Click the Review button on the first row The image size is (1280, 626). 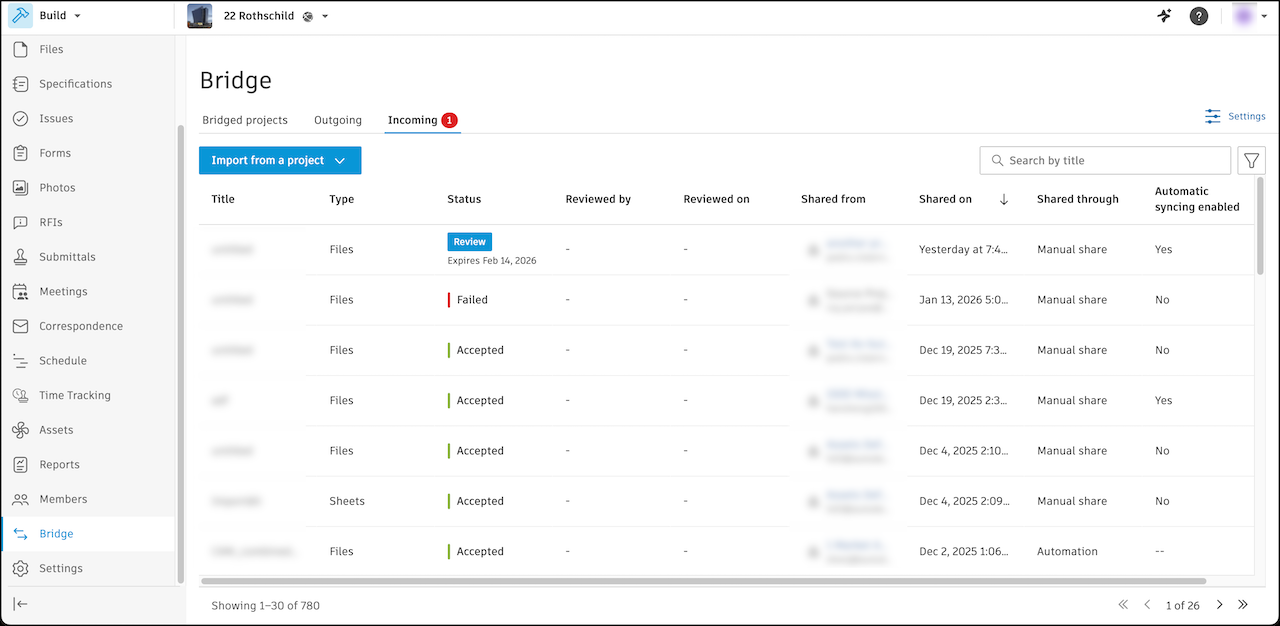tap(469, 241)
